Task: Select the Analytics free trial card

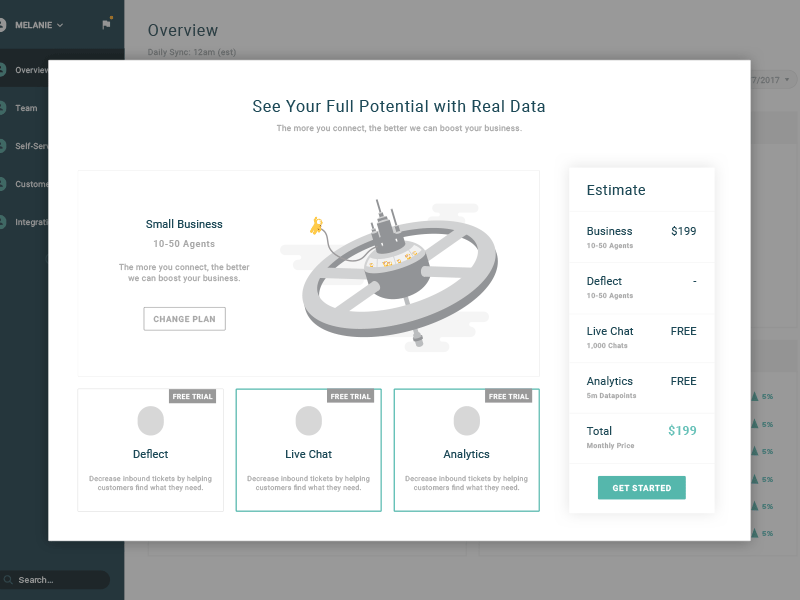Action: pyautogui.click(x=466, y=450)
